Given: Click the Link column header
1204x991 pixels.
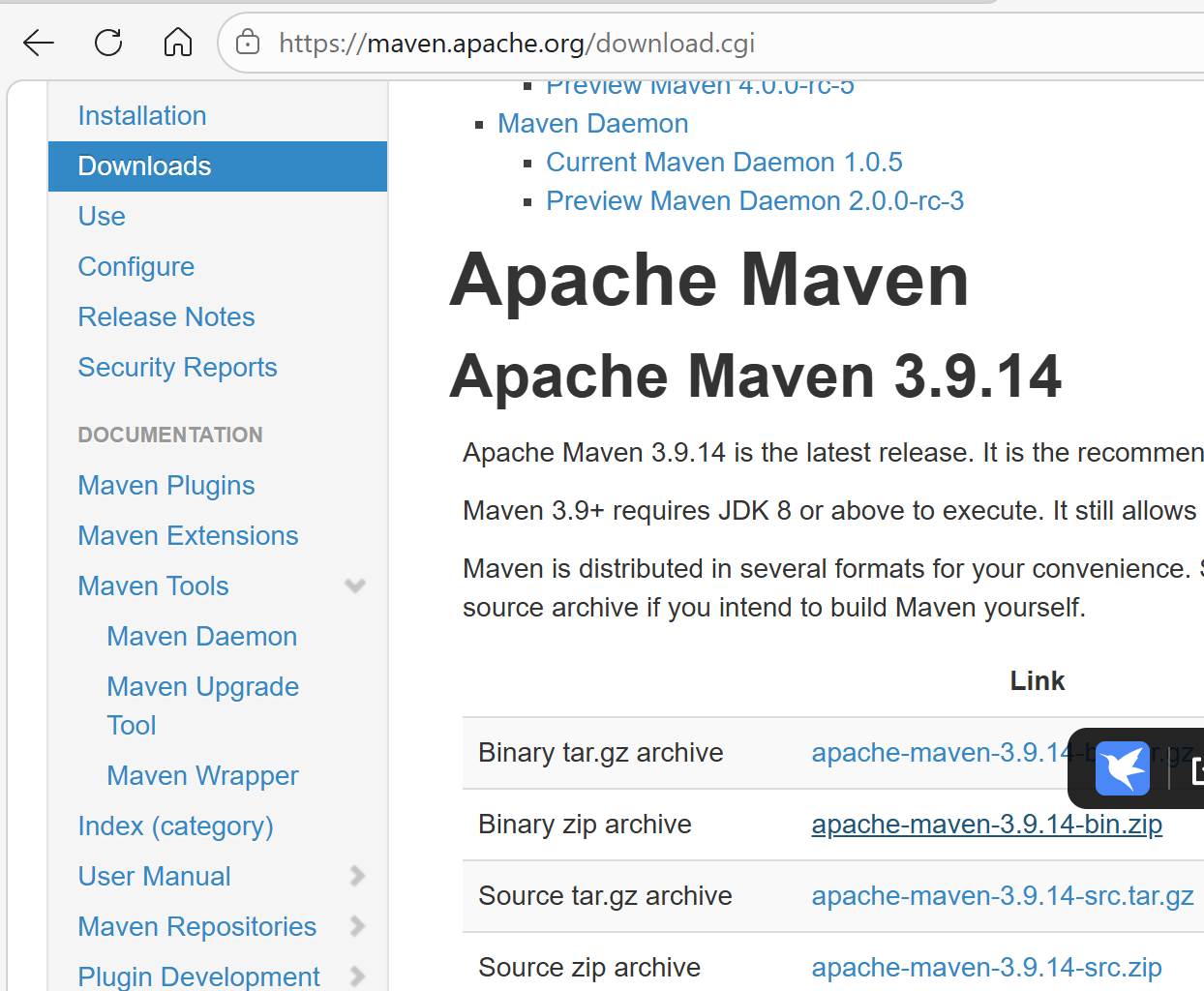Looking at the screenshot, I should click(x=1038, y=681).
